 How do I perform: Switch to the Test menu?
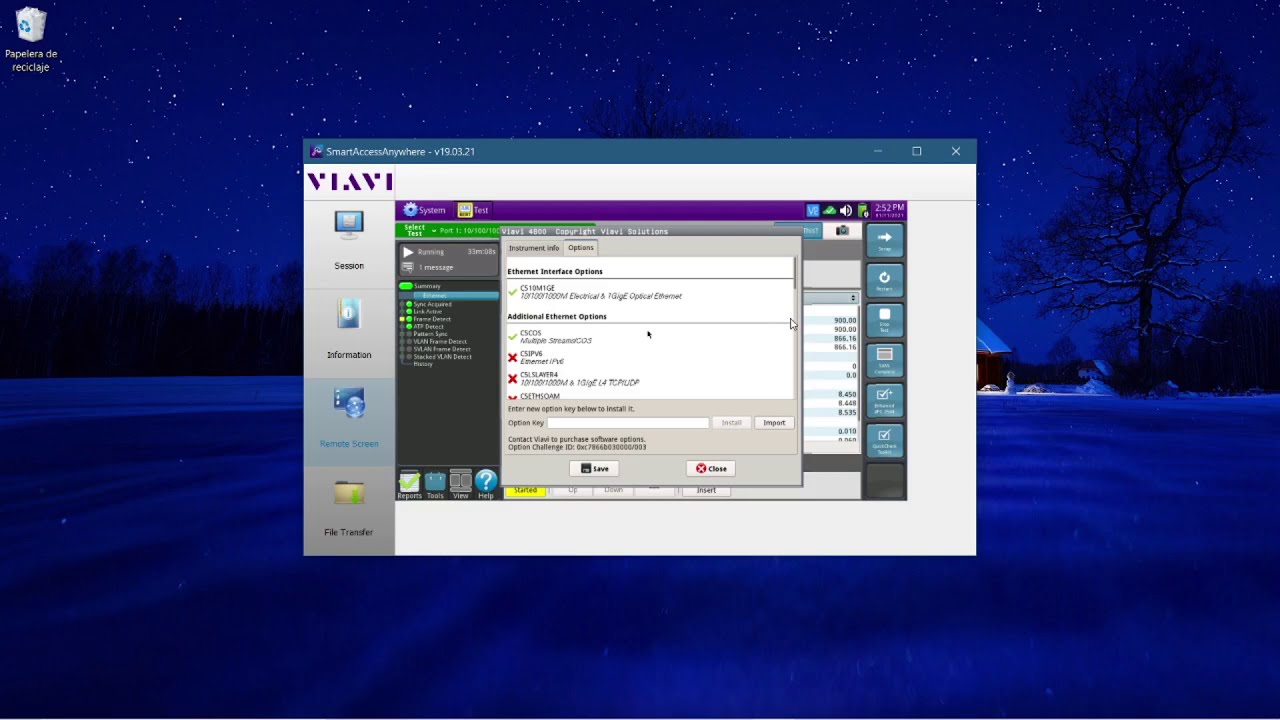point(473,210)
